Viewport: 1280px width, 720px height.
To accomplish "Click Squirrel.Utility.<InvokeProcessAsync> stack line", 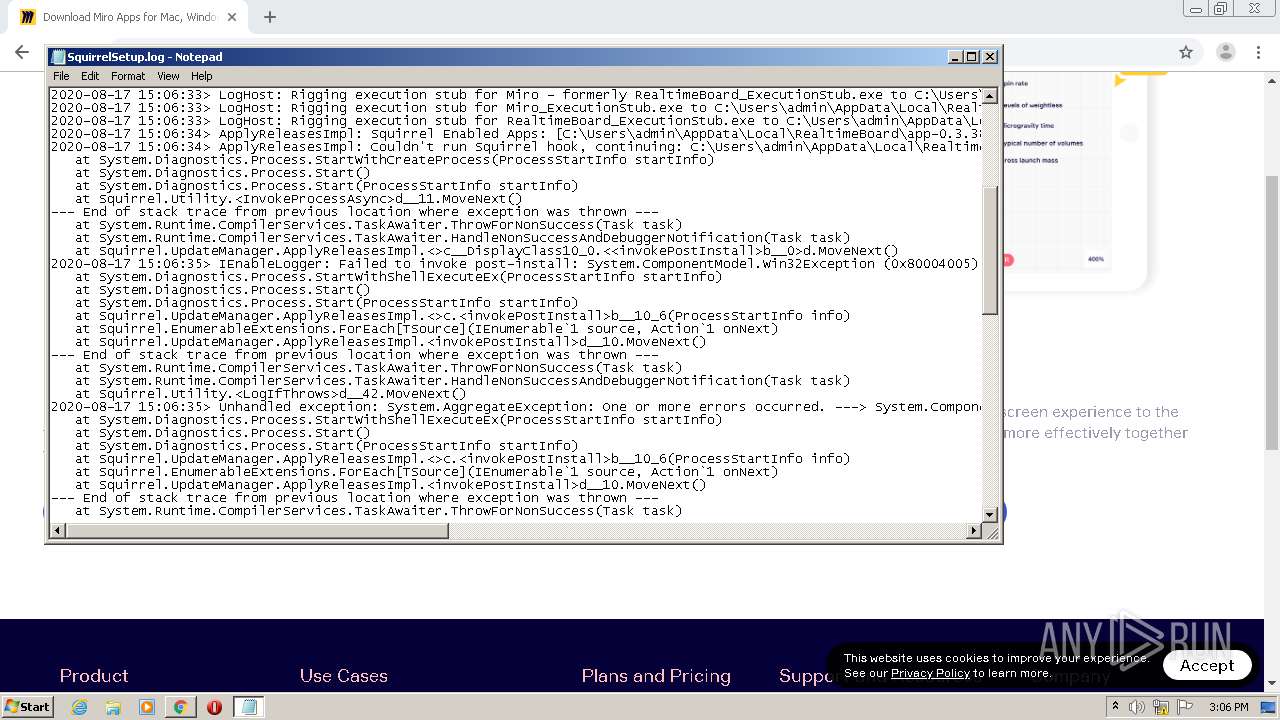I will point(299,199).
